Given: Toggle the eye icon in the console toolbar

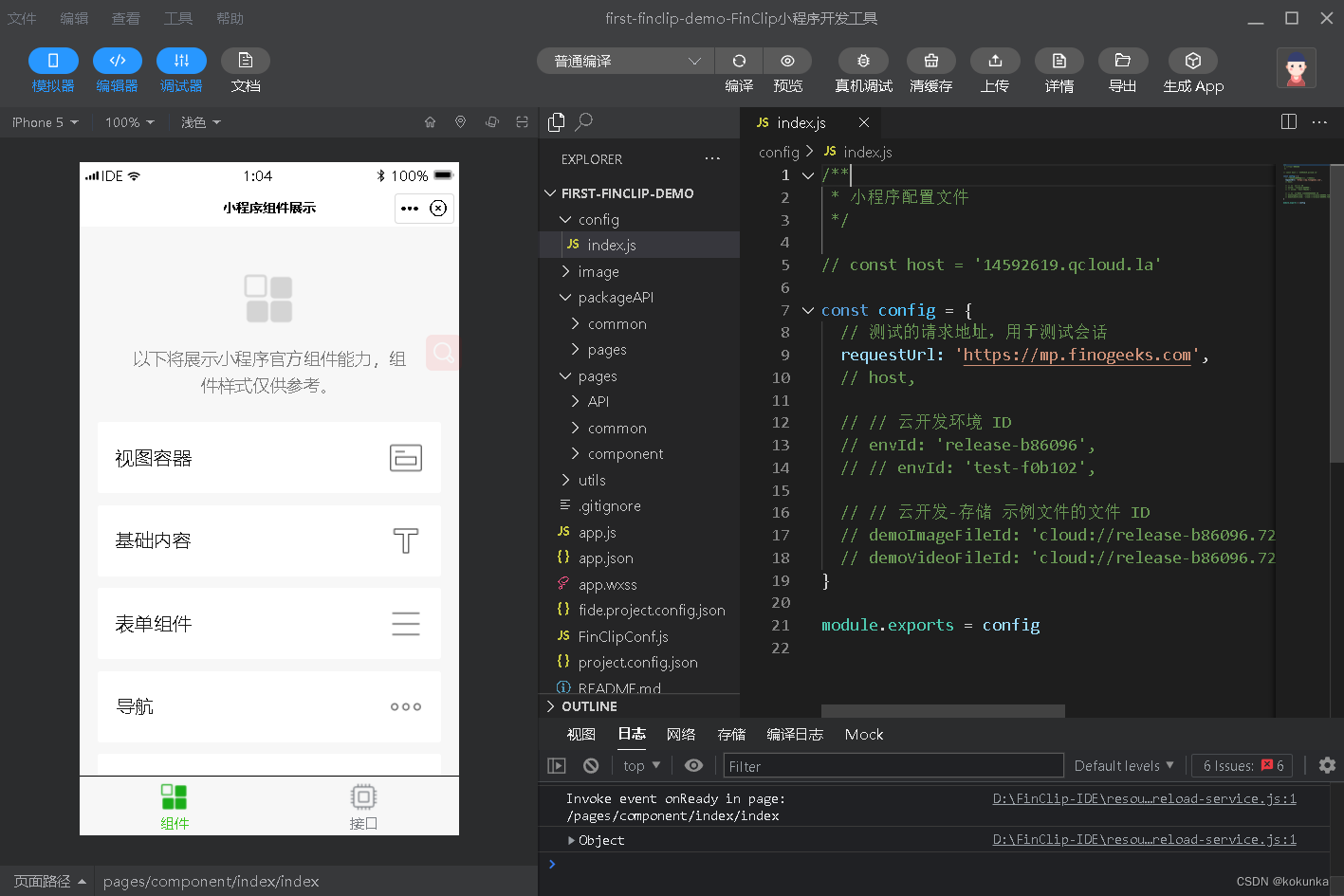Looking at the screenshot, I should tap(693, 765).
